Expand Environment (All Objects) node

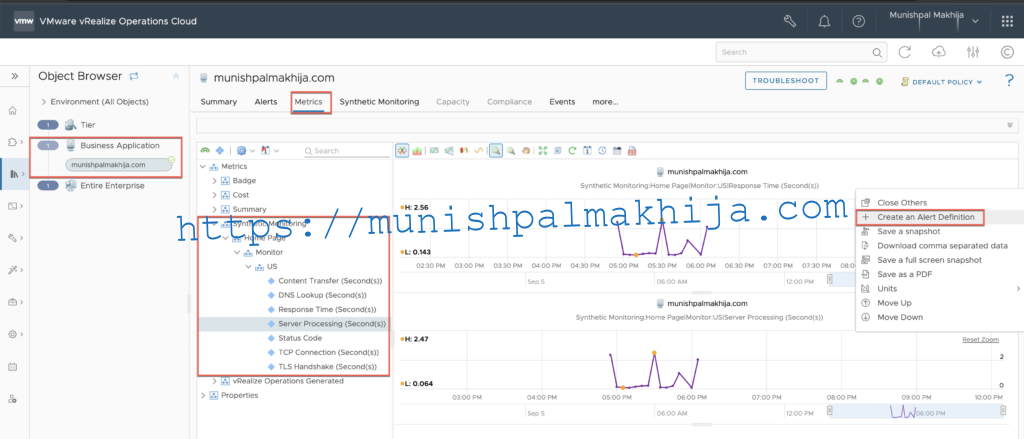[x=43, y=102]
